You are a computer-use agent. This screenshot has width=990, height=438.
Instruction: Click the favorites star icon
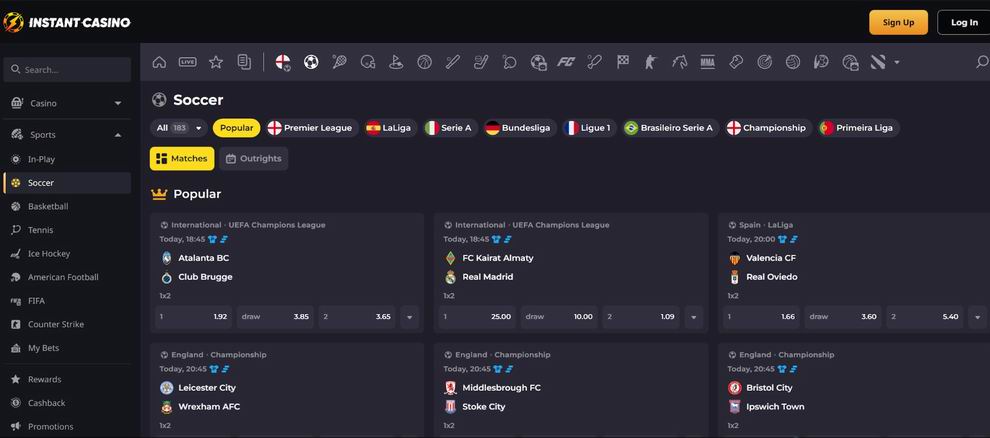point(216,62)
